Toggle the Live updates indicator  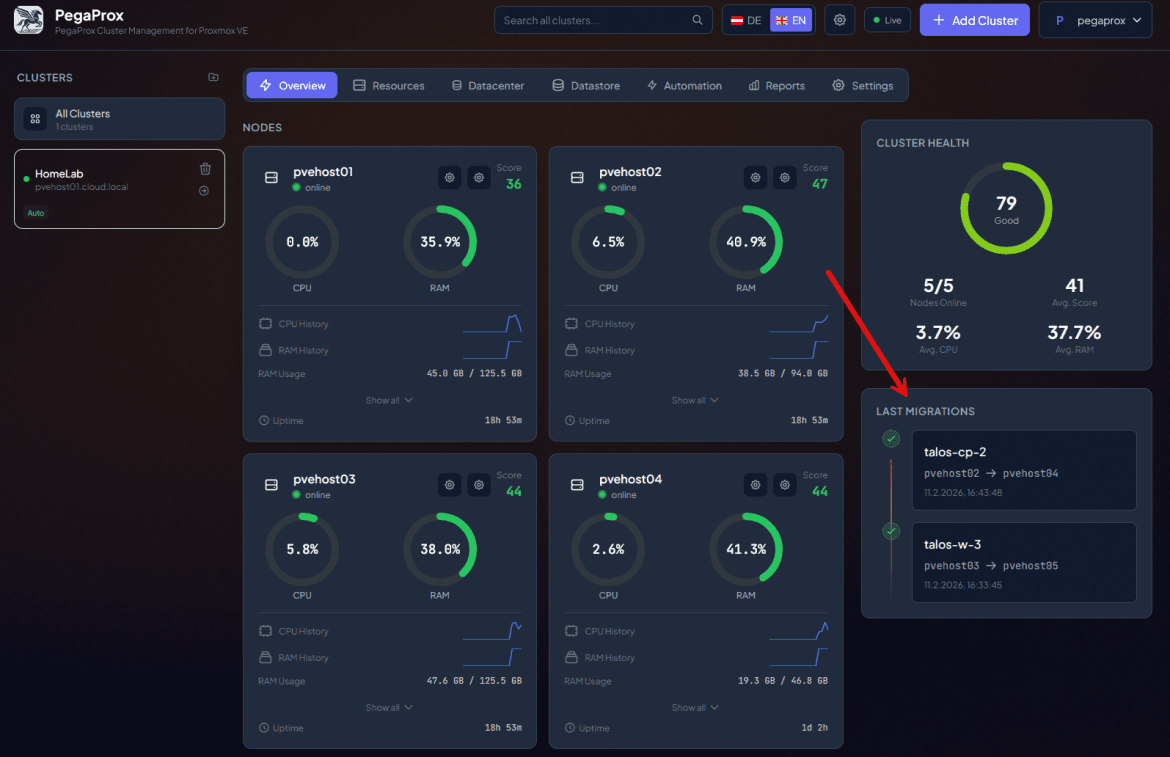click(x=887, y=20)
